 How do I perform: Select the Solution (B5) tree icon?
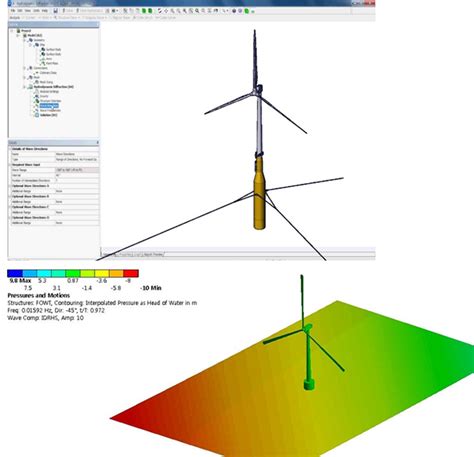pyautogui.click(x=37, y=115)
